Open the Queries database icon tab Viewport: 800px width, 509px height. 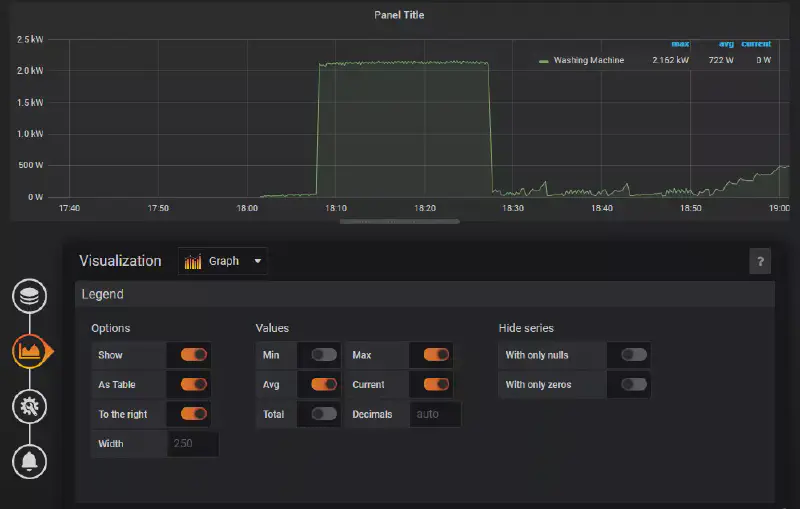point(29,297)
